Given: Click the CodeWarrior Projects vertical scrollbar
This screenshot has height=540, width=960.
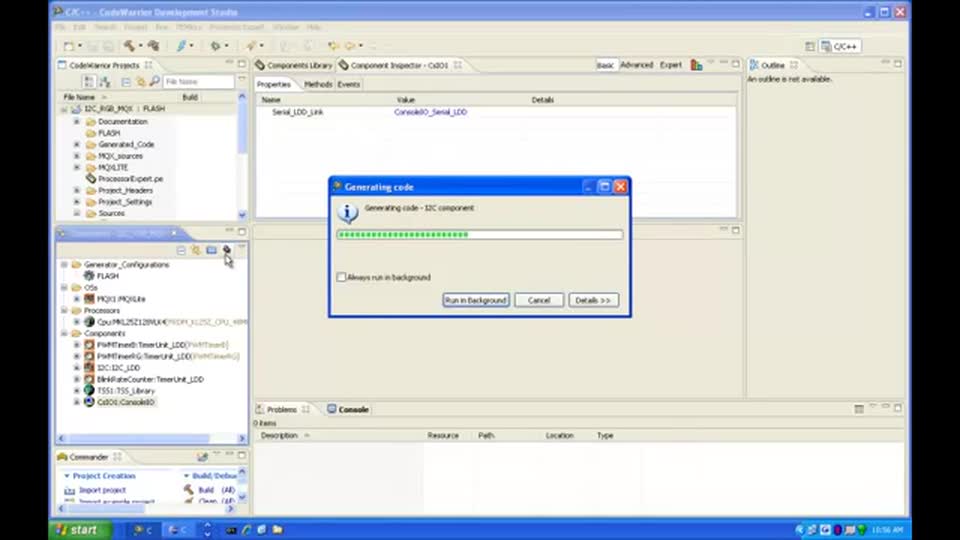Looking at the screenshot, I should (242, 155).
